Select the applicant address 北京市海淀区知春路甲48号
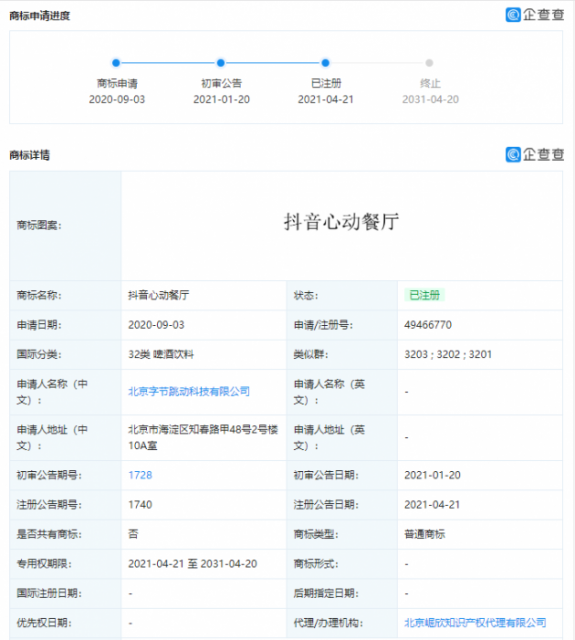Viewport: 575px width, 640px height. click(x=203, y=437)
